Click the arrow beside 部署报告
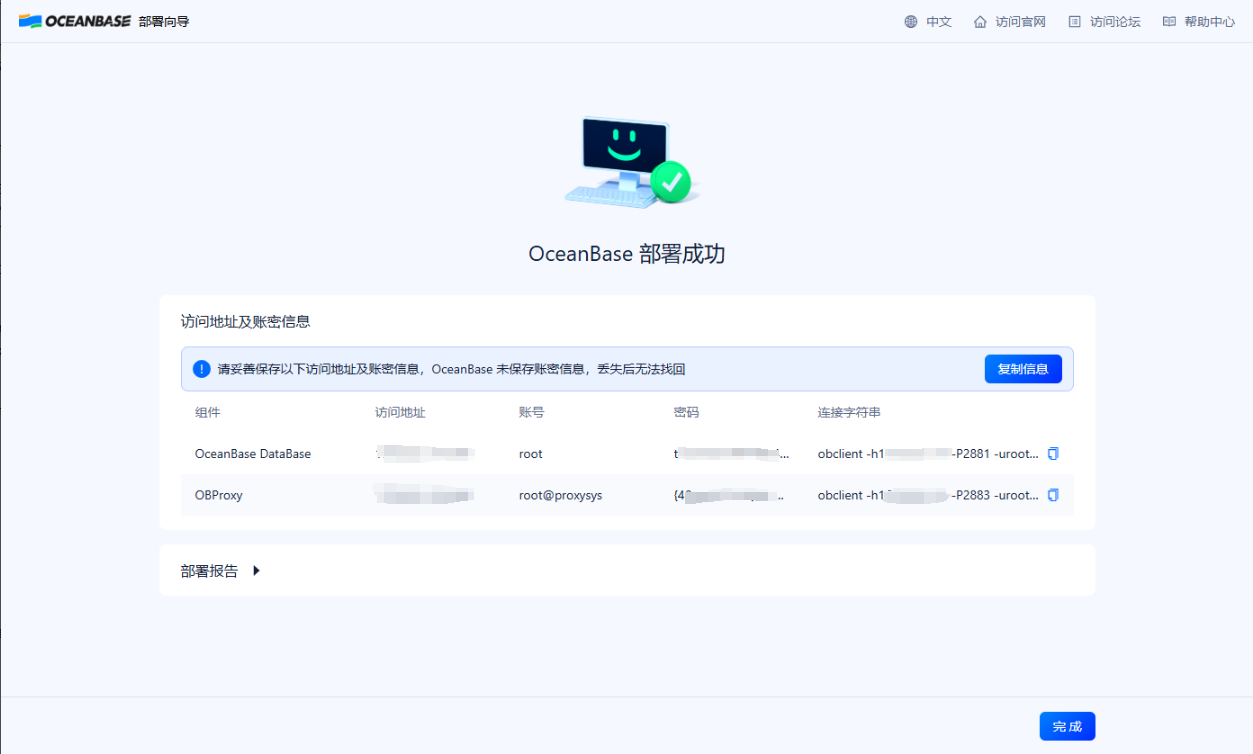This screenshot has height=754, width=1253. point(256,570)
